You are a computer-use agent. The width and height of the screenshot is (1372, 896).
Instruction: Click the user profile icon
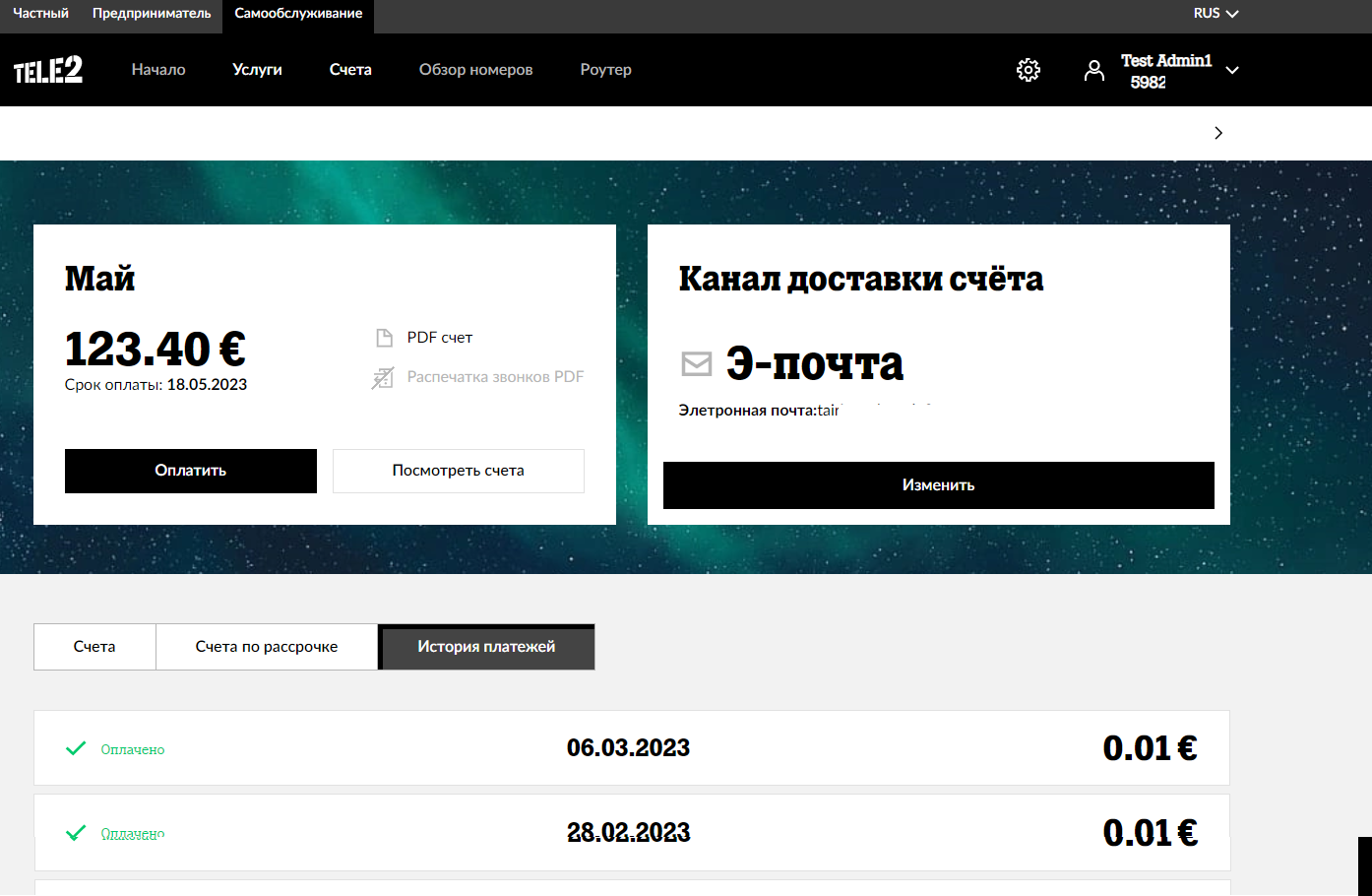pyautogui.click(x=1093, y=70)
